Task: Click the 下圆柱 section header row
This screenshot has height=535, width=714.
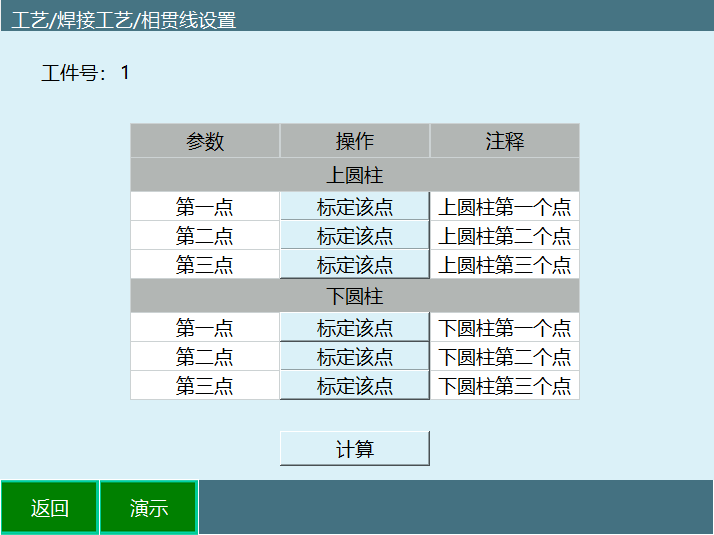Action: (x=355, y=297)
